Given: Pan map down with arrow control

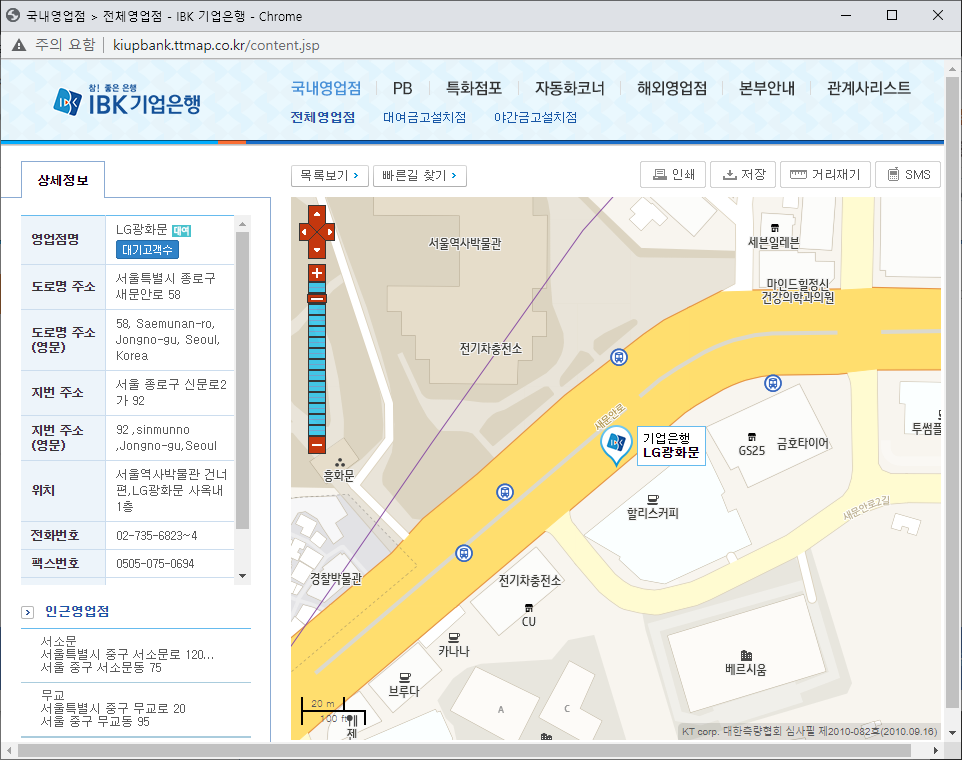Looking at the screenshot, I should [x=317, y=250].
